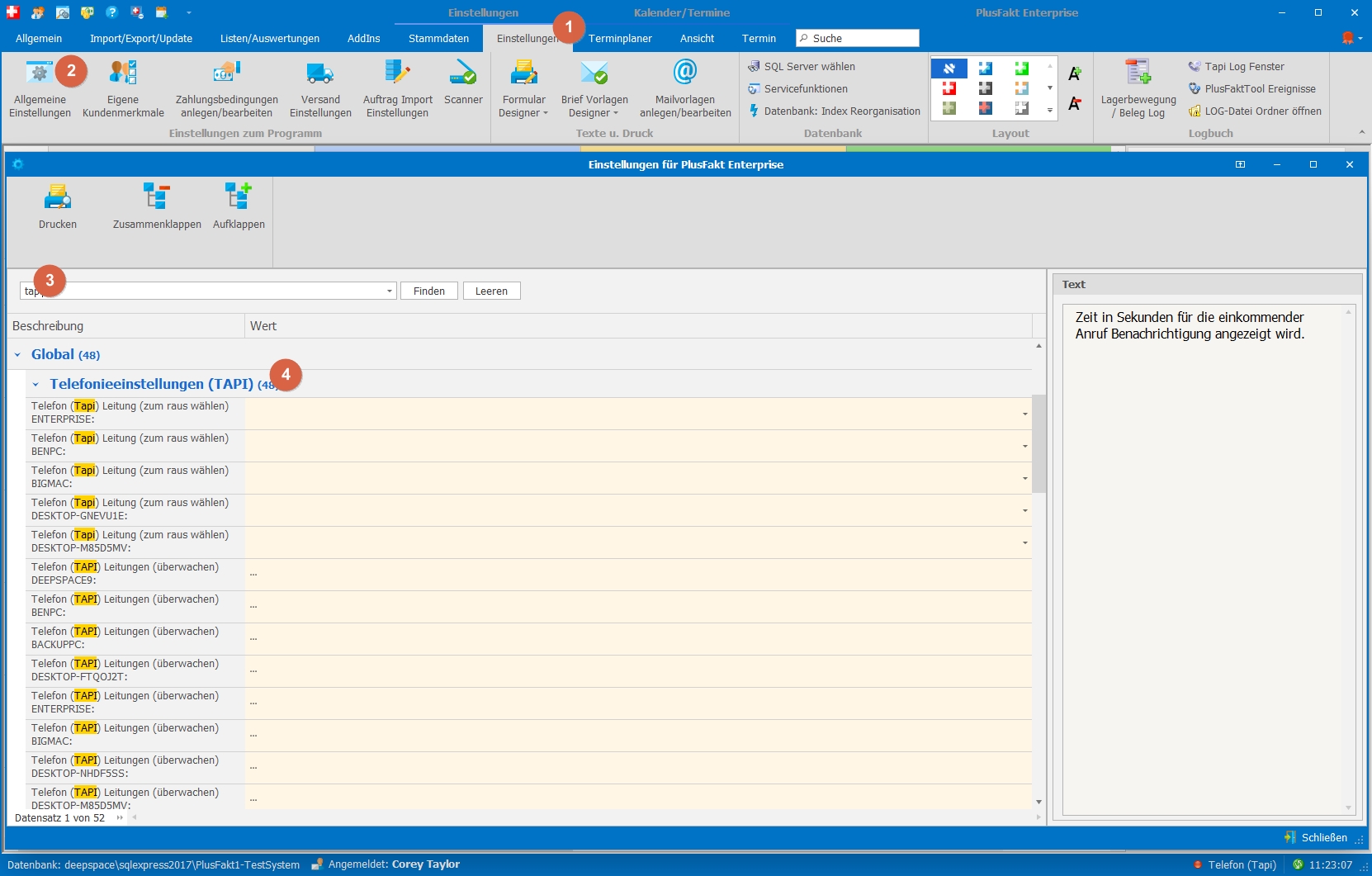
Task: Select TAPI Leitungen überwachen DEEPSPACE9 row
Action: [528, 574]
